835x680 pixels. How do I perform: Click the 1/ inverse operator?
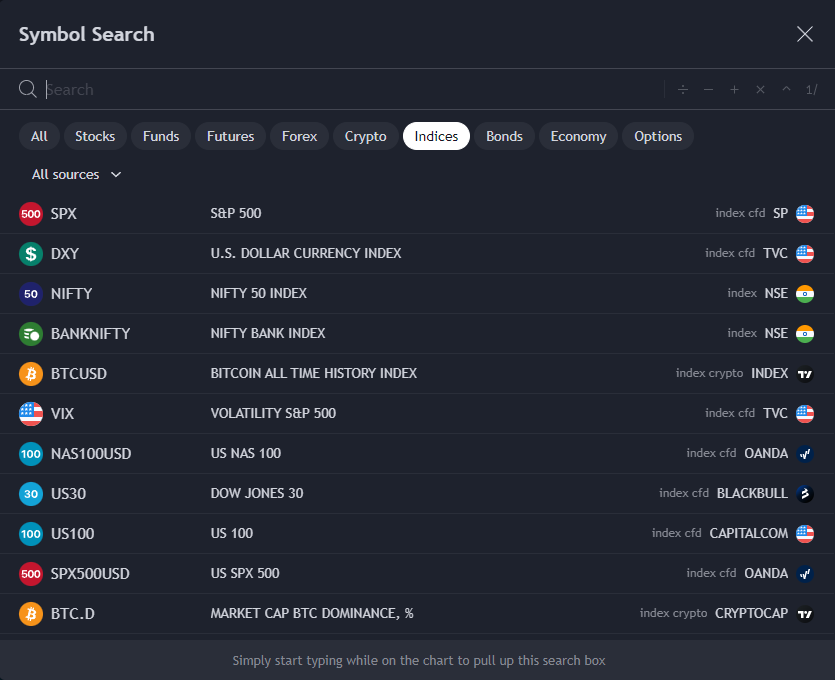point(811,90)
